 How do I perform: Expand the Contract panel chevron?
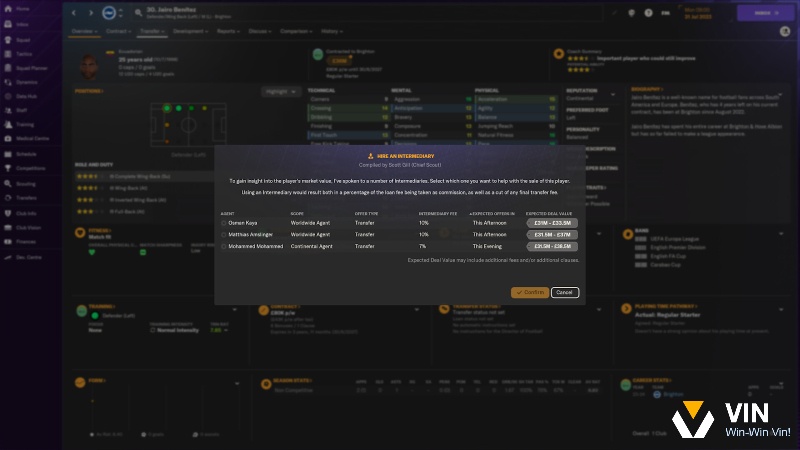coord(417,309)
